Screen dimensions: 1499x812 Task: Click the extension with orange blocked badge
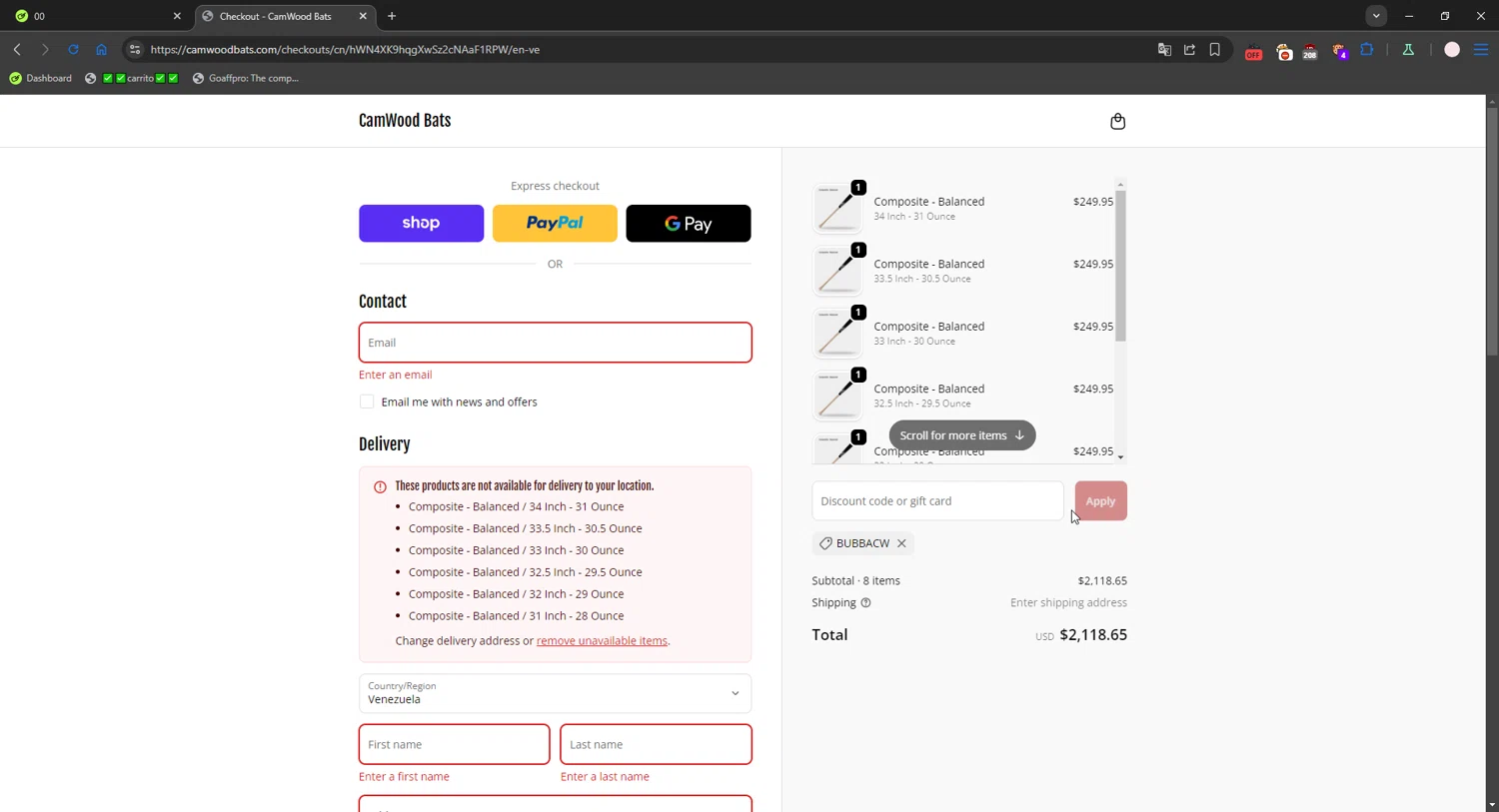coord(1284,51)
